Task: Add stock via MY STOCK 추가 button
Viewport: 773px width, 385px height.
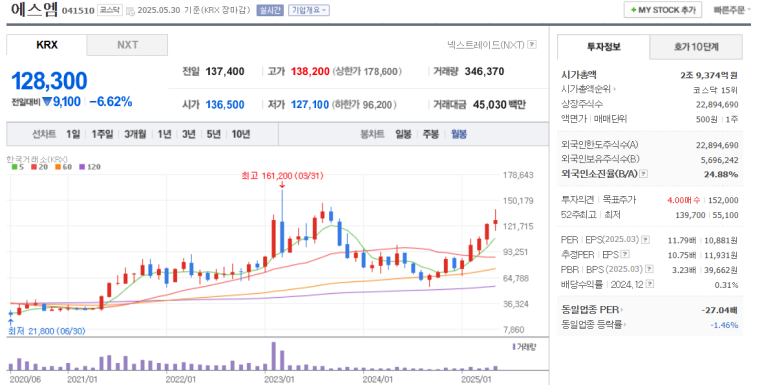Action: click(663, 10)
